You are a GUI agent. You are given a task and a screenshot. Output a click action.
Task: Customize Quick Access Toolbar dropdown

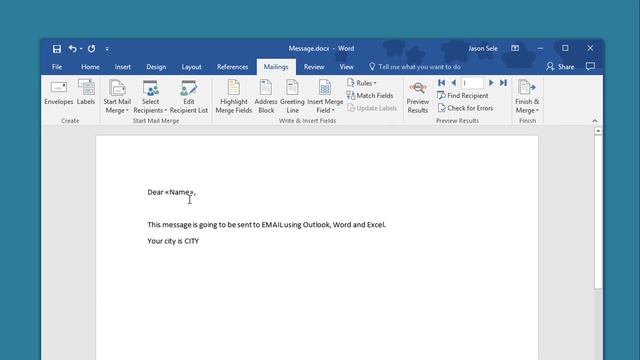point(107,49)
